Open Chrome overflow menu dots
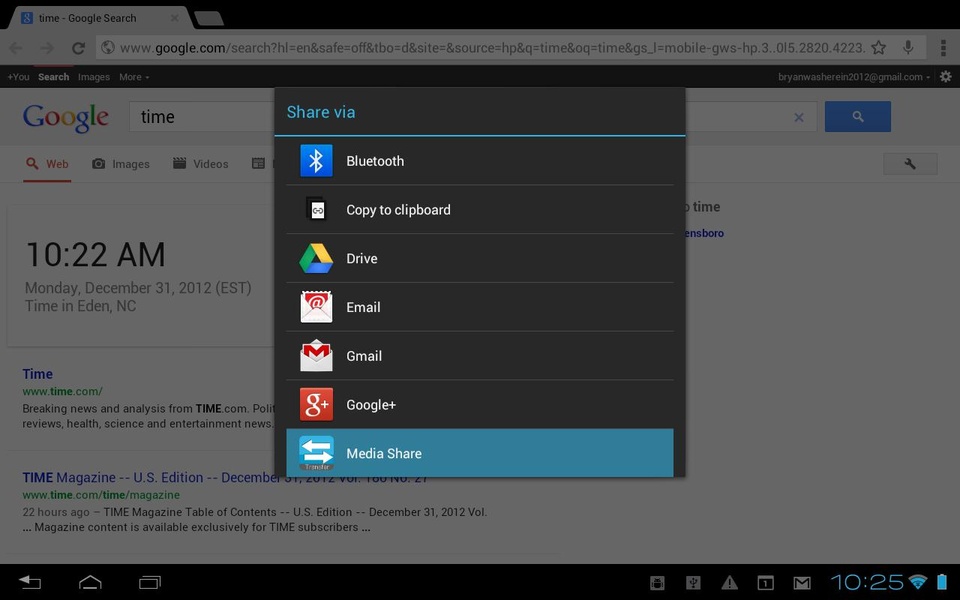This screenshot has height=600, width=960. pos(943,48)
